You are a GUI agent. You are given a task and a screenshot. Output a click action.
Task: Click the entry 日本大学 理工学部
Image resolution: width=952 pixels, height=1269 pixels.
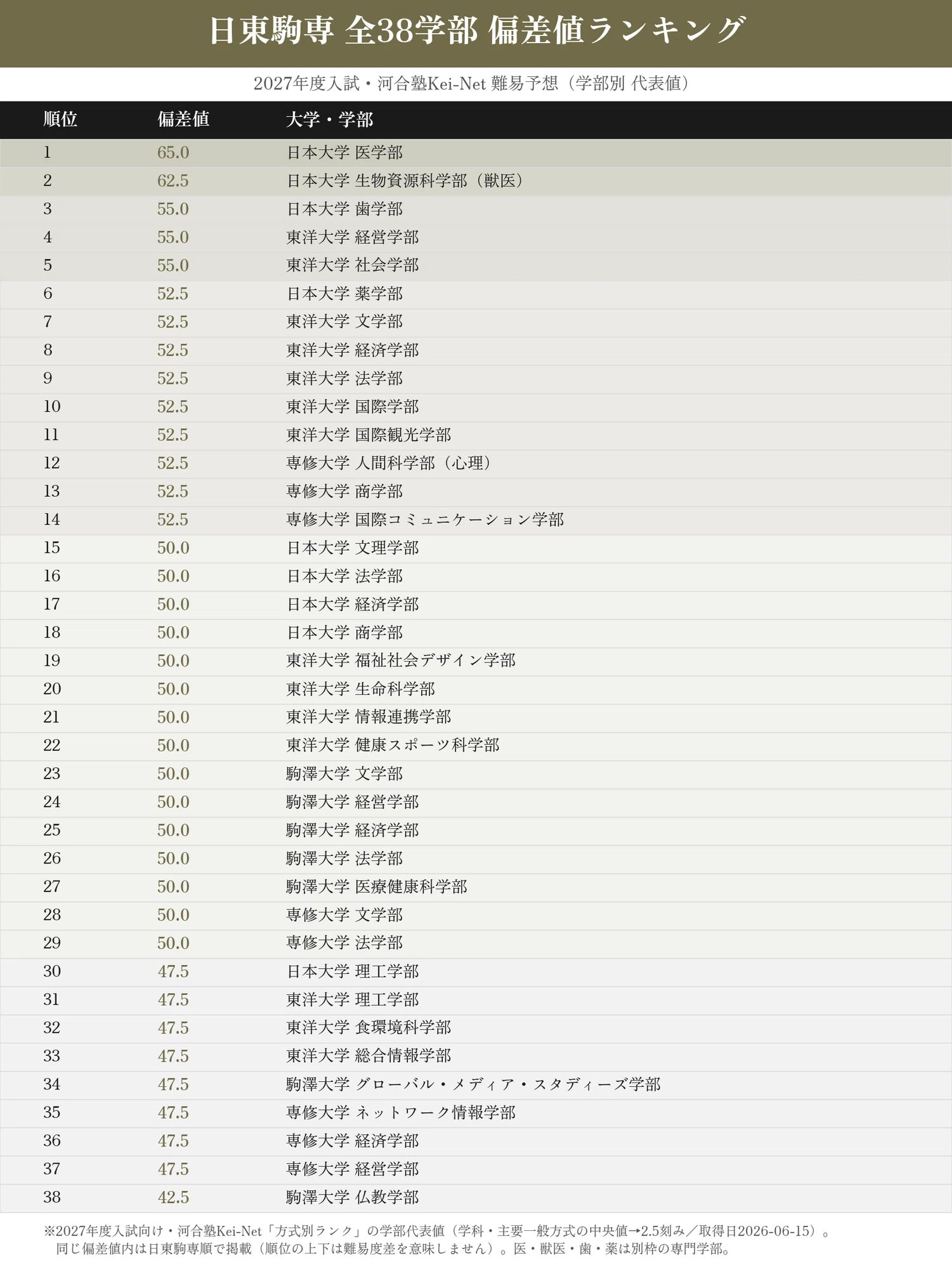click(353, 971)
